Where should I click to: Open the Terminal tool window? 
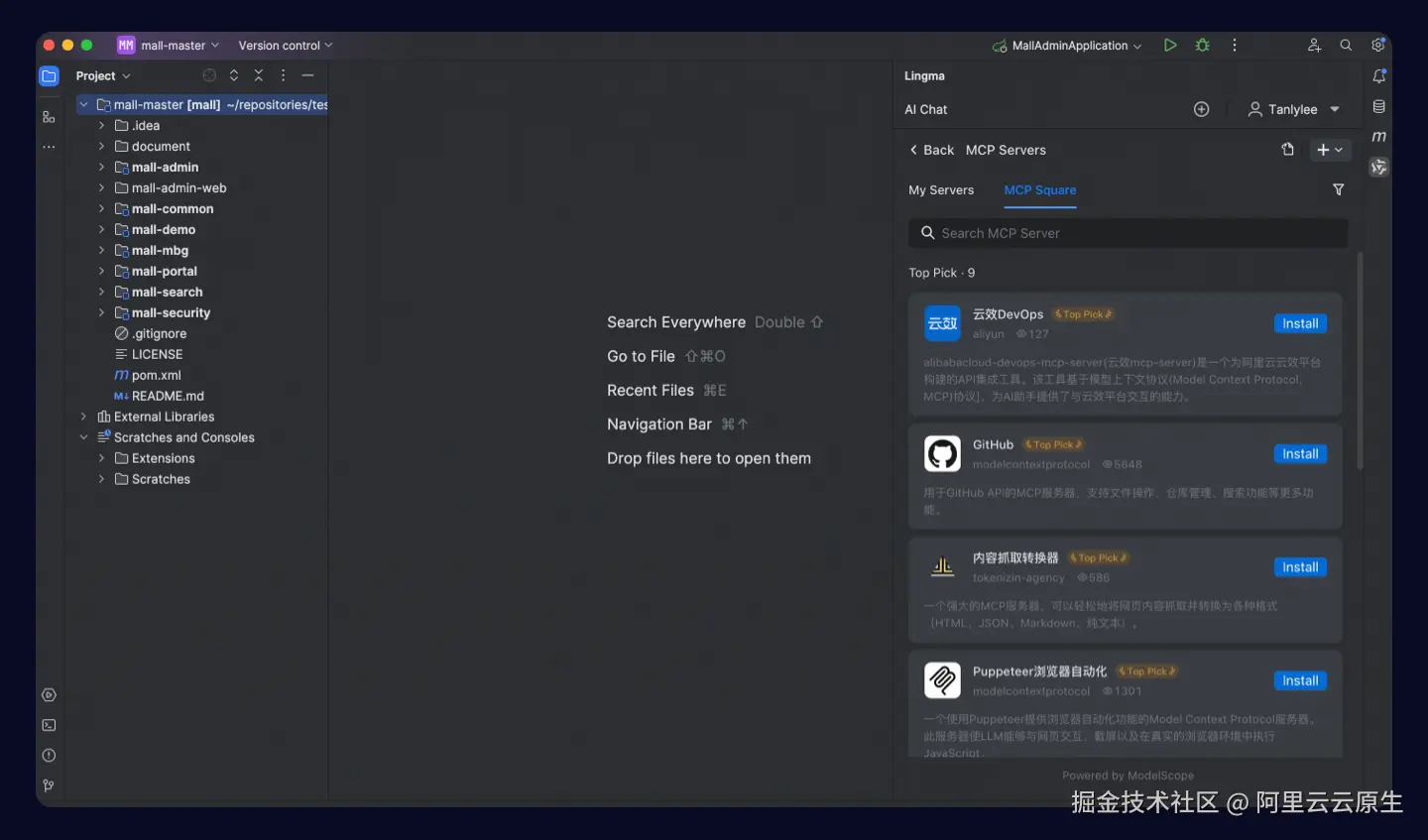point(49,725)
